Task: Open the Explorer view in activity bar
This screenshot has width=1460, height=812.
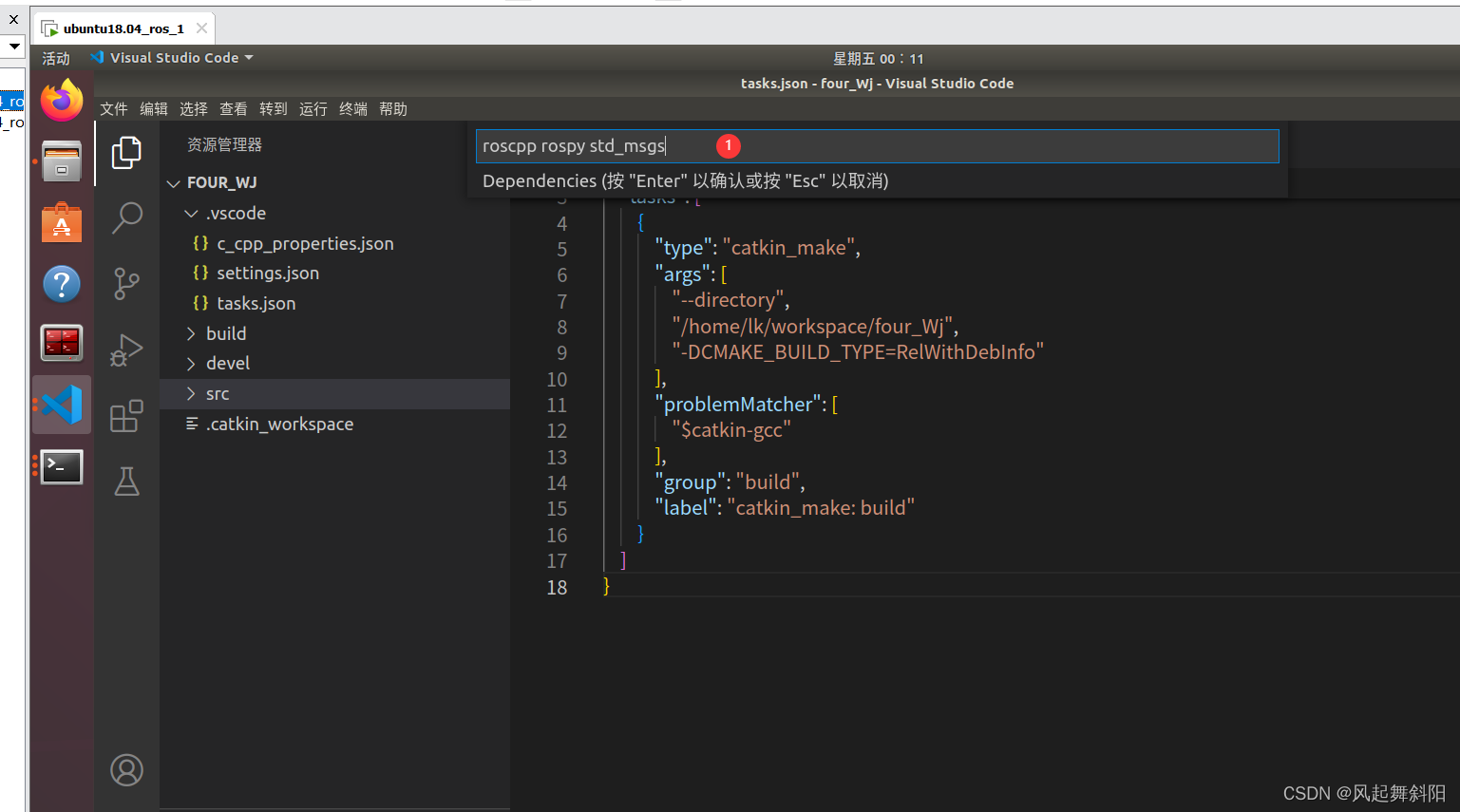Action: coord(126,152)
